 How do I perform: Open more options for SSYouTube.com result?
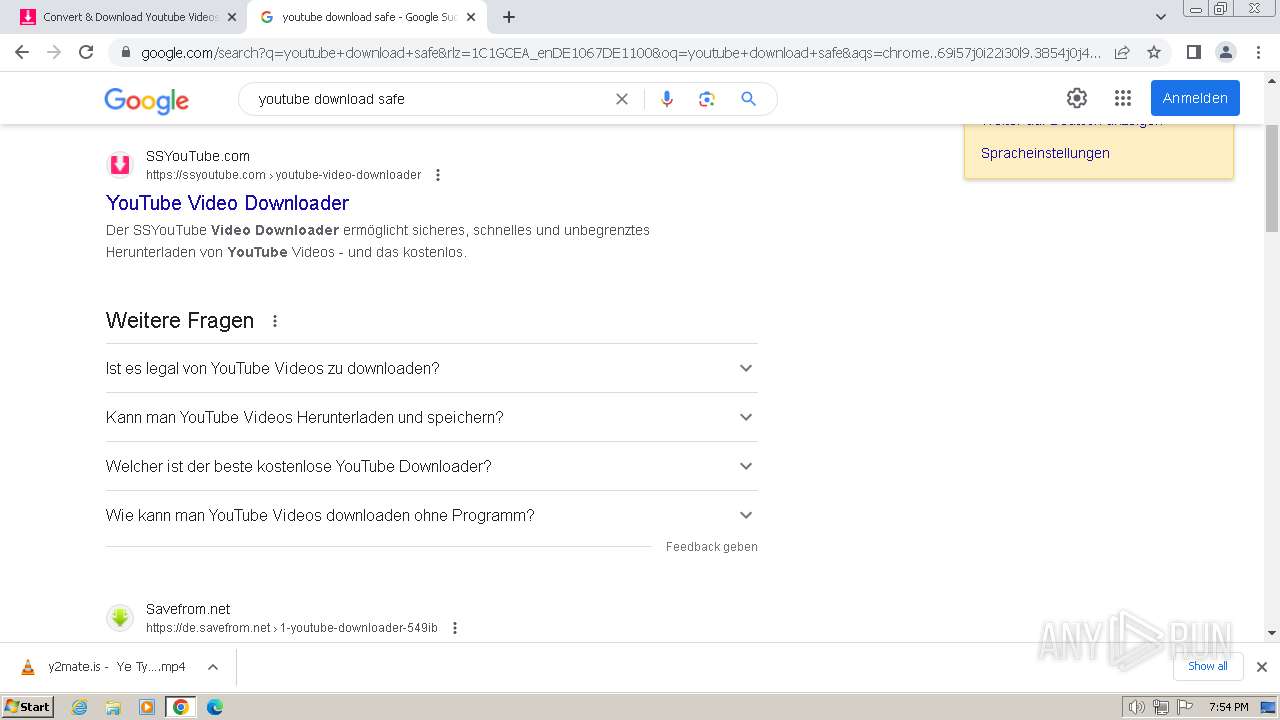437,175
